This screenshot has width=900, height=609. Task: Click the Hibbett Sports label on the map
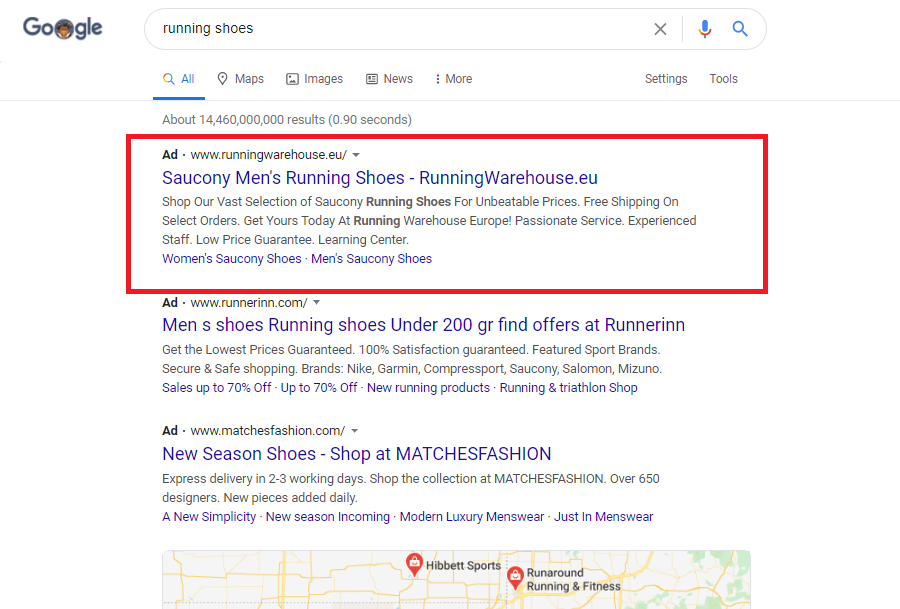(x=463, y=565)
